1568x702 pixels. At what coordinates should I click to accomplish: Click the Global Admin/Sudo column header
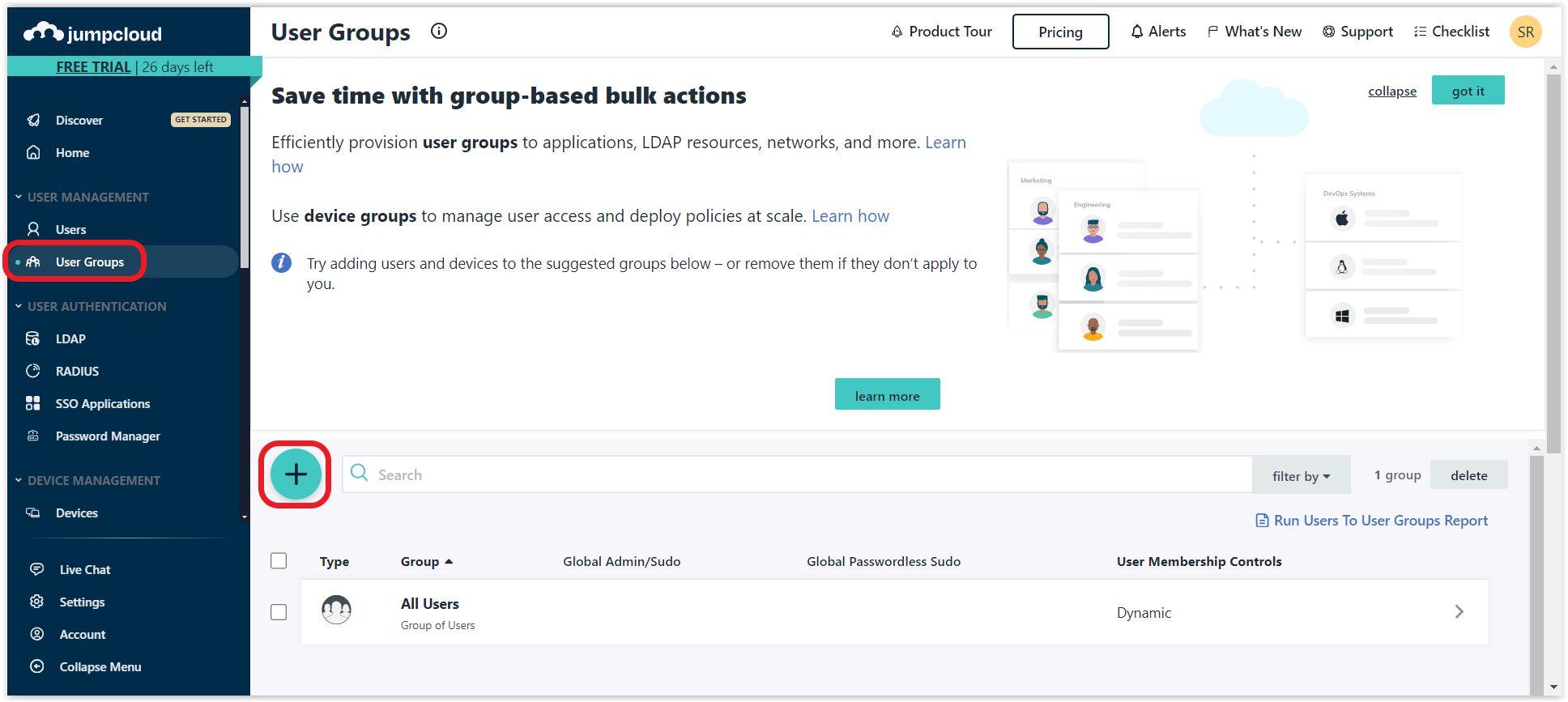(621, 561)
